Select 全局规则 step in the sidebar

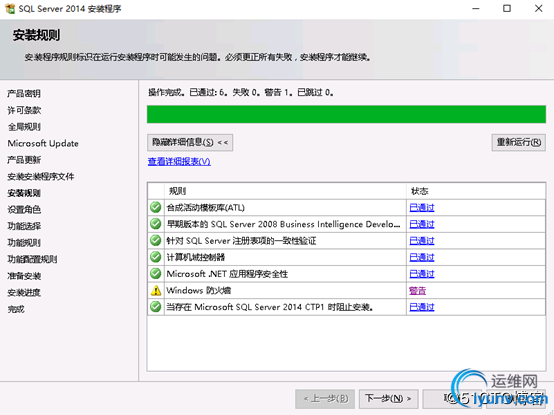(24, 127)
